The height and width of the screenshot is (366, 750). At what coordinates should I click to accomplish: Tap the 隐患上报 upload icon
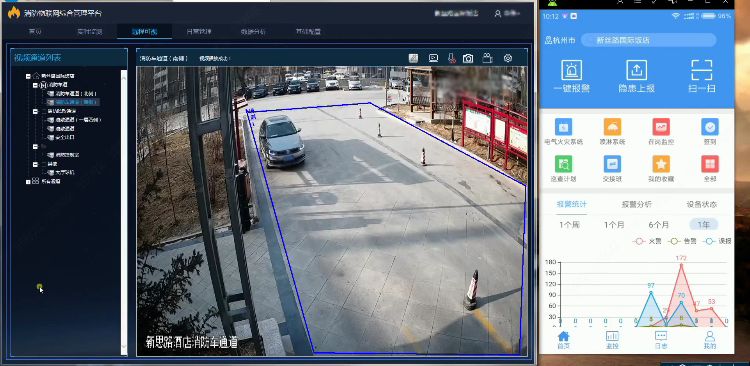pos(637,70)
